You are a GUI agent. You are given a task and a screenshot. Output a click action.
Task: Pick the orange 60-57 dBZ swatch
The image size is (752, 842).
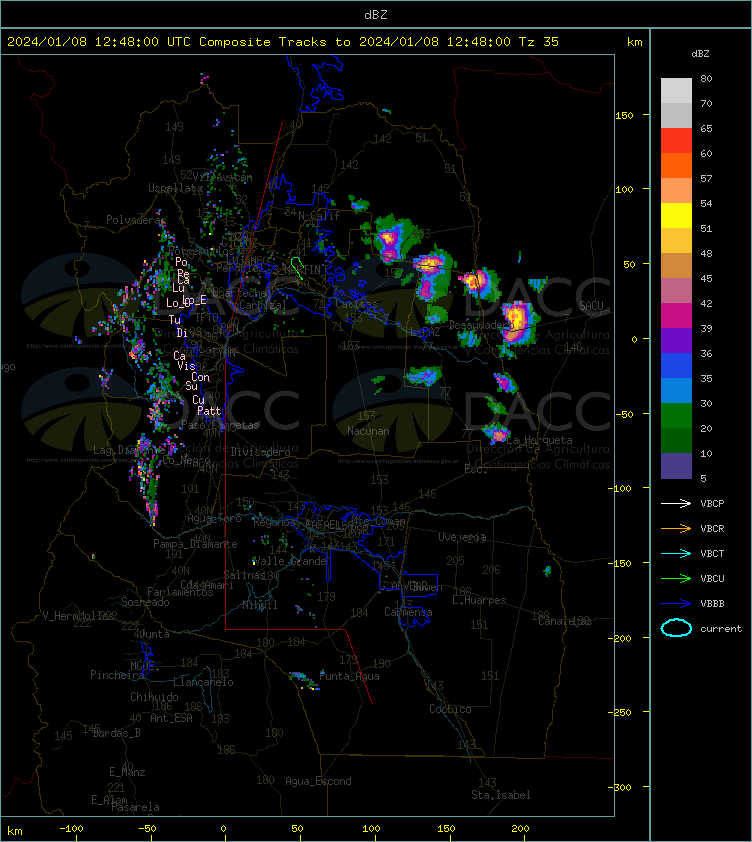point(676,166)
